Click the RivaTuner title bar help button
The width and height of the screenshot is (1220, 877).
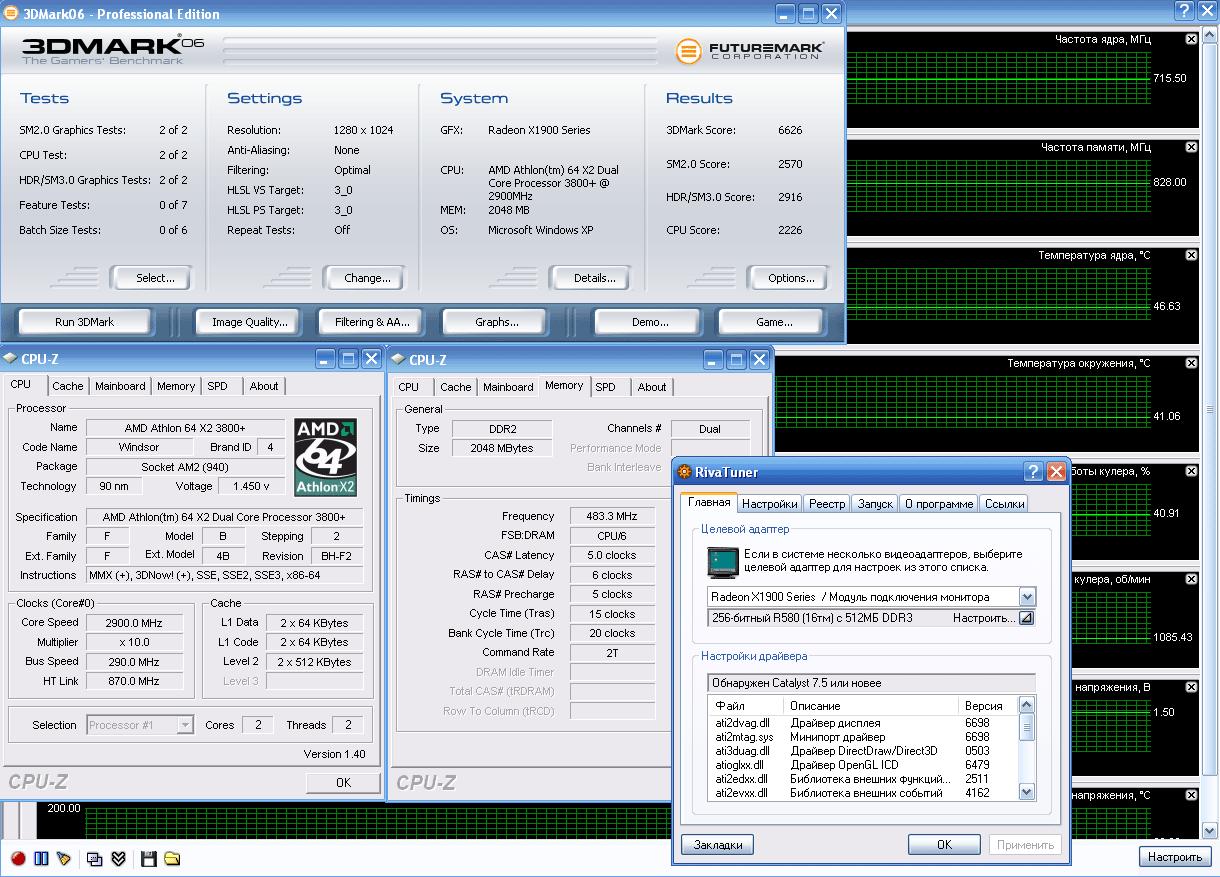pos(1033,472)
